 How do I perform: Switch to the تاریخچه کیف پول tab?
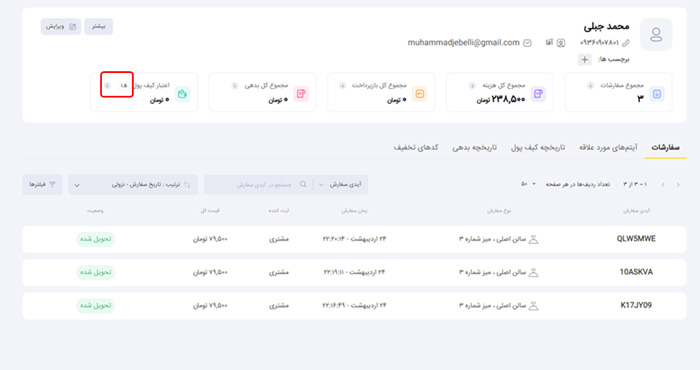click(538, 147)
